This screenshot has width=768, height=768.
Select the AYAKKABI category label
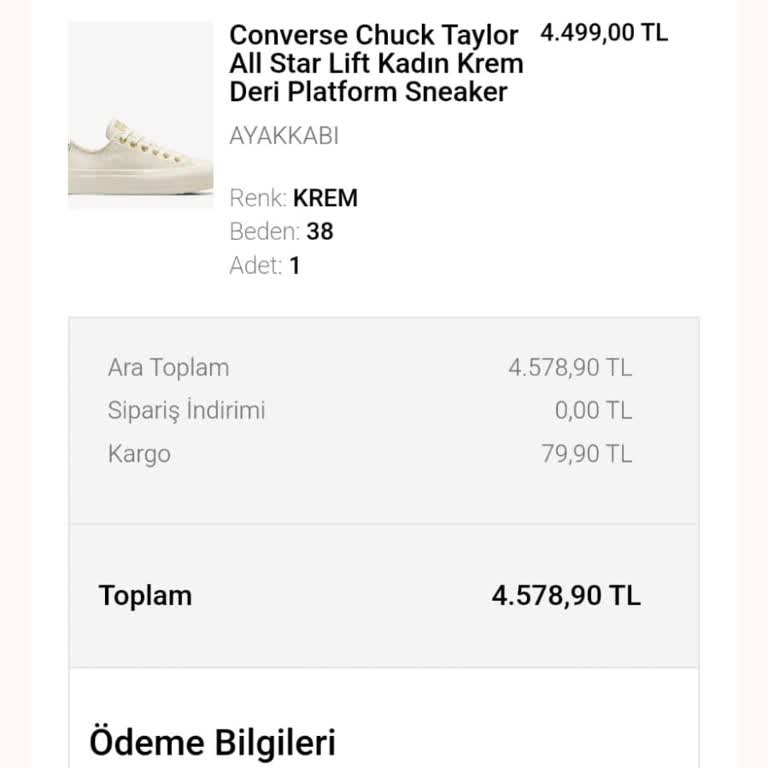(284, 136)
